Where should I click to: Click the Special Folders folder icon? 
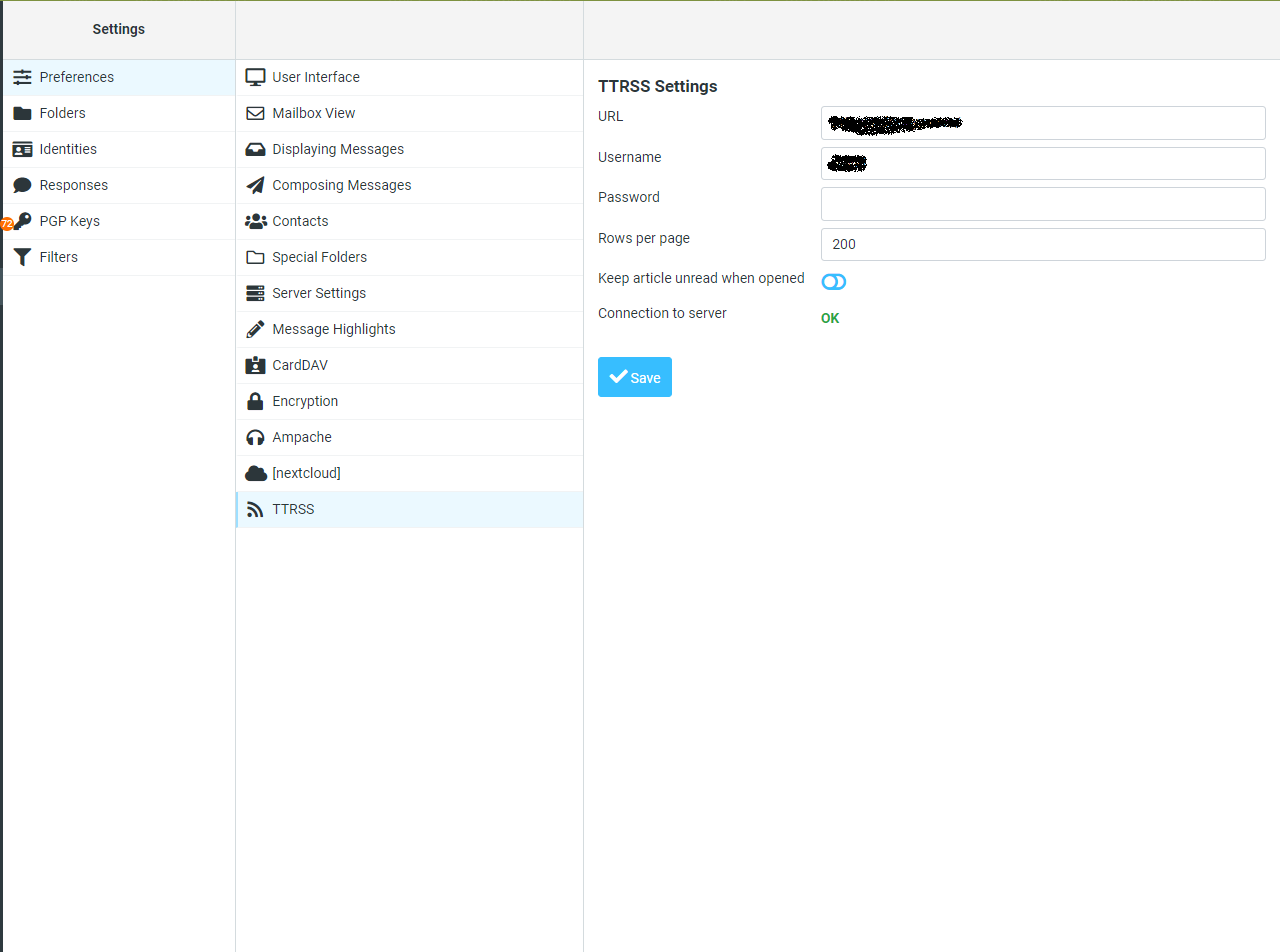(x=255, y=257)
